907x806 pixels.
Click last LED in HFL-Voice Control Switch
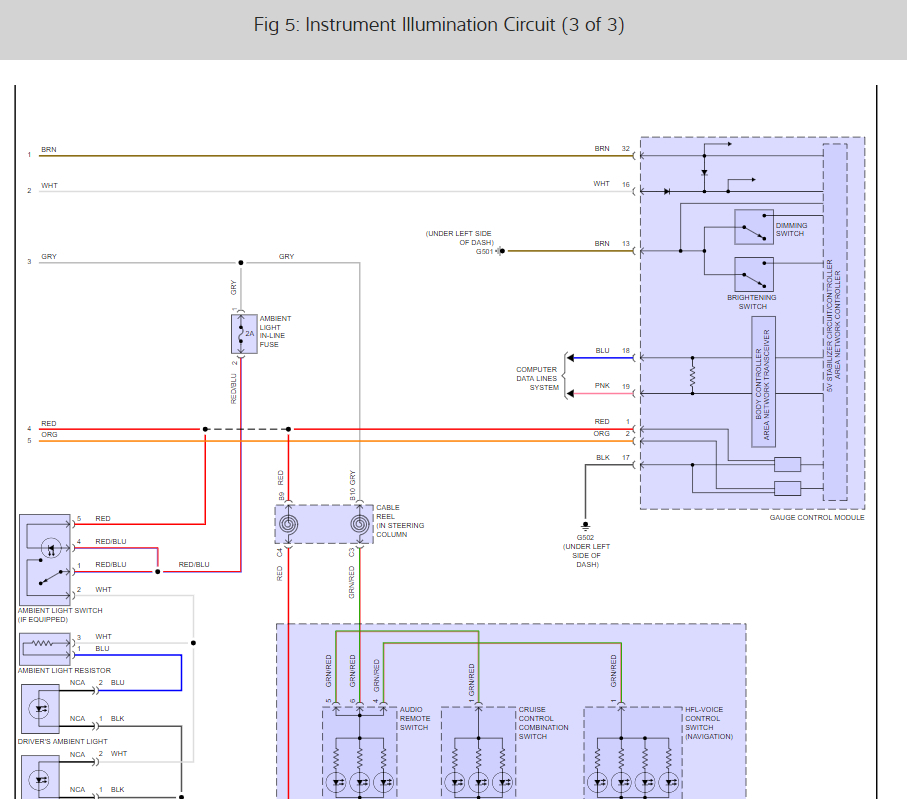click(669, 783)
